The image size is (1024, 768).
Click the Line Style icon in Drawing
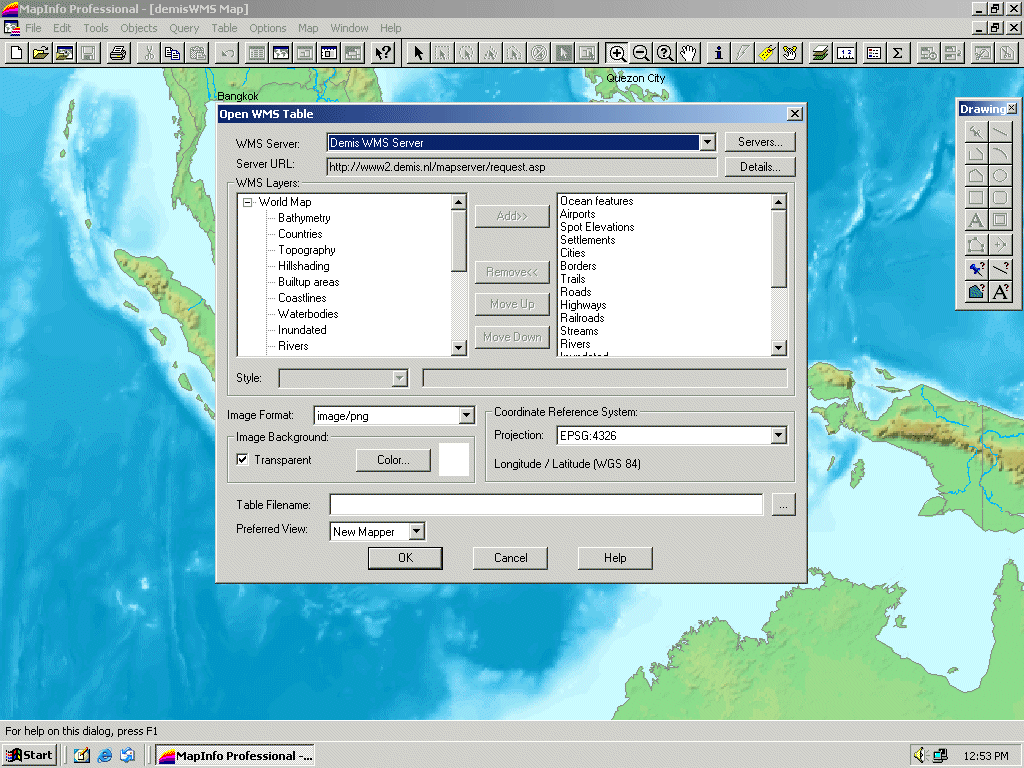coord(1000,268)
